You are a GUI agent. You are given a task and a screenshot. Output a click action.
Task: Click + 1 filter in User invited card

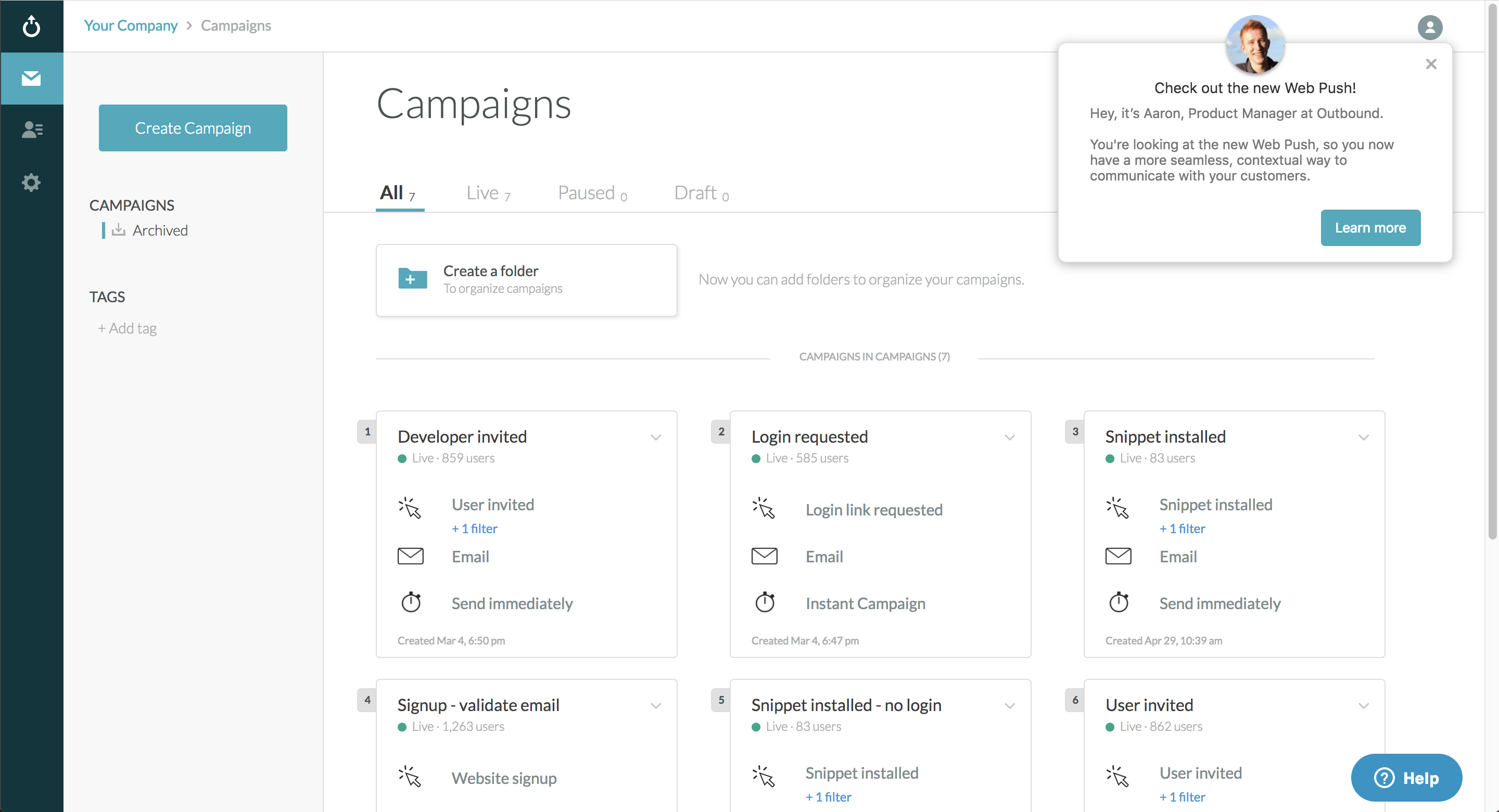(1182, 797)
